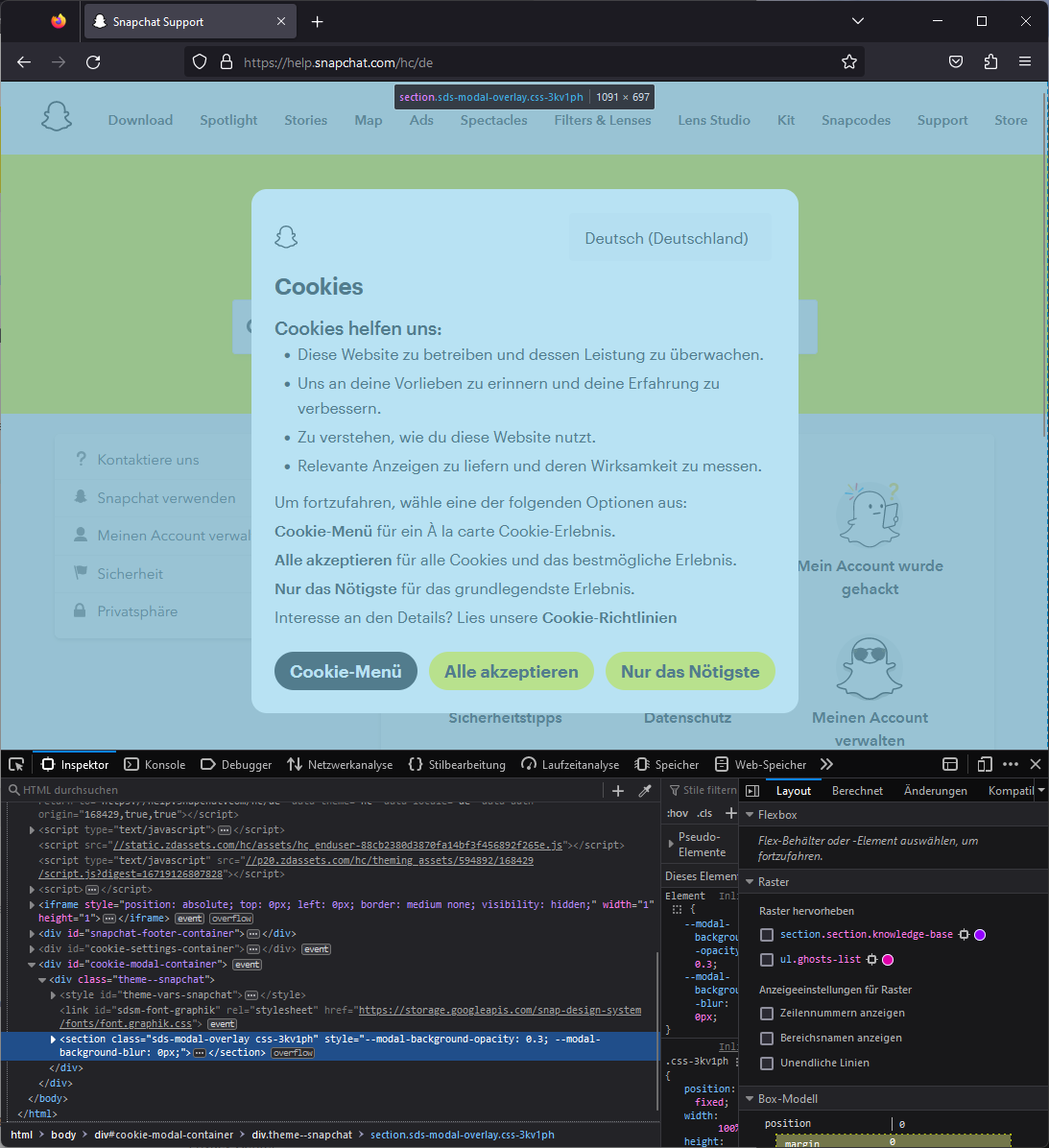Collapse the Raster section in Layout panel
The height and width of the screenshot is (1148, 1049).
(749, 881)
